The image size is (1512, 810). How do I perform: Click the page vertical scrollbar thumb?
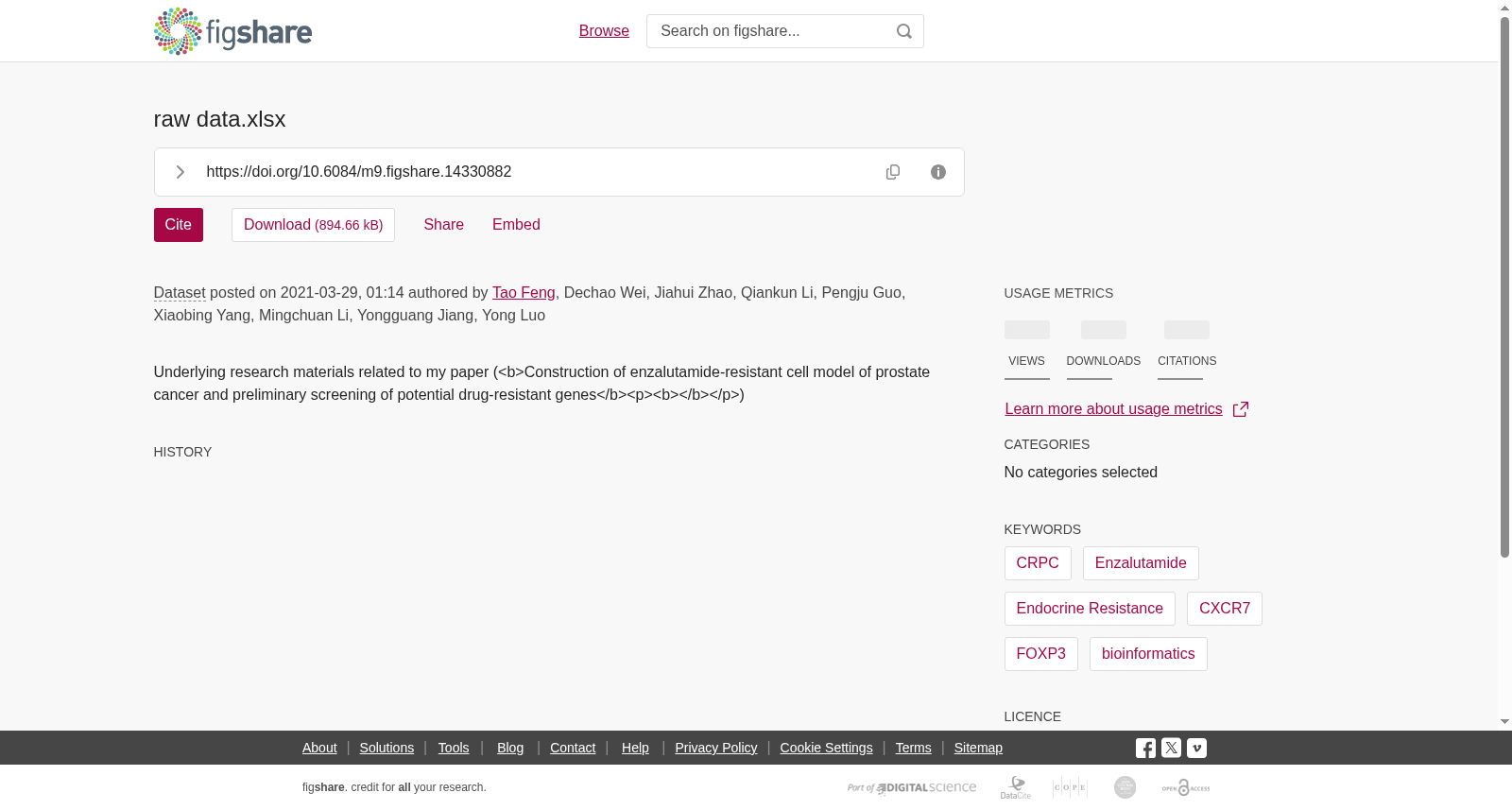click(x=1504, y=286)
